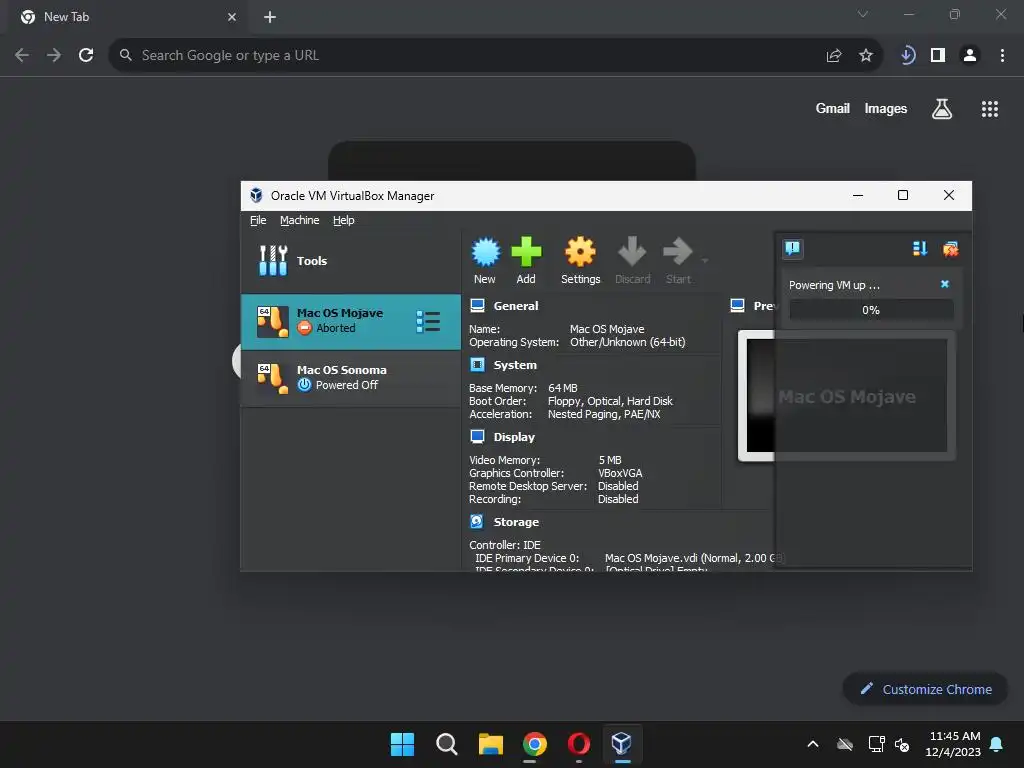Click the 'Other/Unknown (64-bit)' operating system value
Screen dimensions: 1024x768
628,342
